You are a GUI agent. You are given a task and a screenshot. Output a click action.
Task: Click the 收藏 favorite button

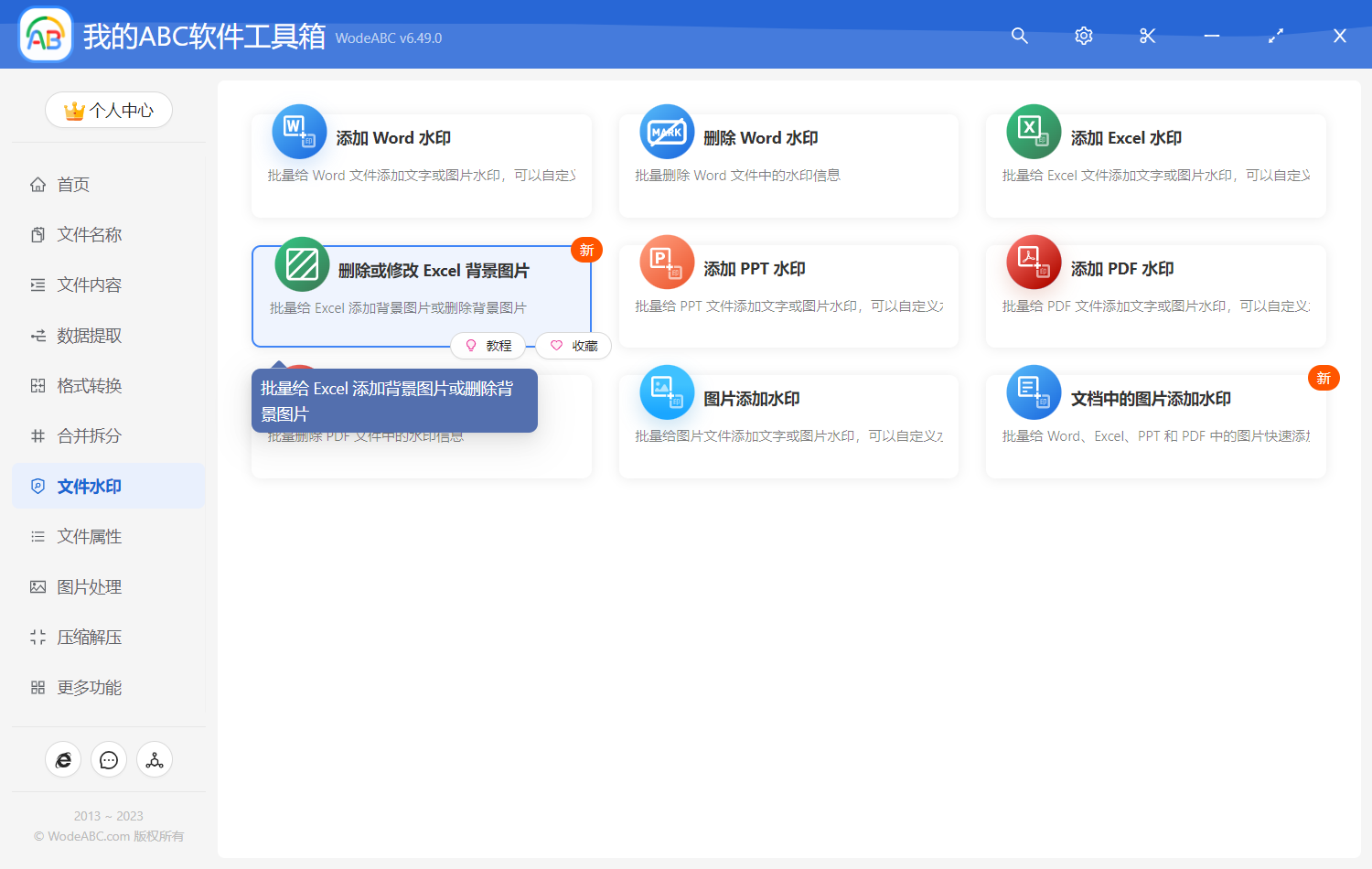click(573, 346)
